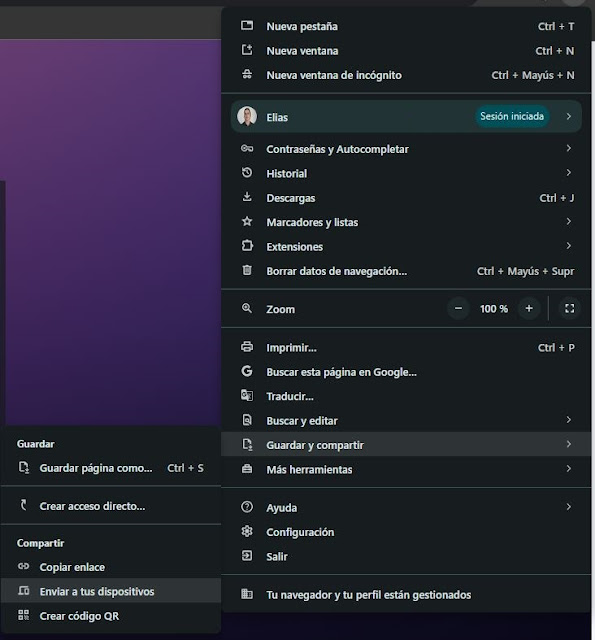Expand the Ayuda submenu arrow

[x=569, y=507]
